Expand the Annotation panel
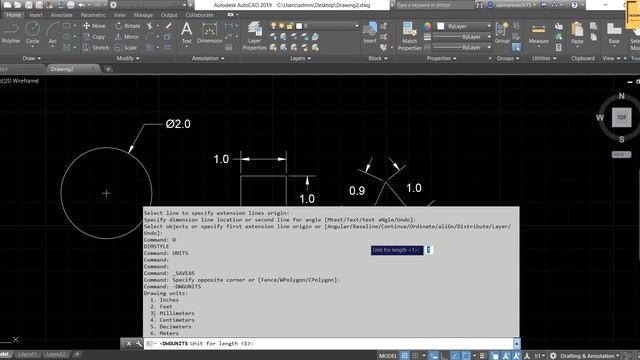Image resolution: width=640 pixels, height=360 pixels. (208, 58)
